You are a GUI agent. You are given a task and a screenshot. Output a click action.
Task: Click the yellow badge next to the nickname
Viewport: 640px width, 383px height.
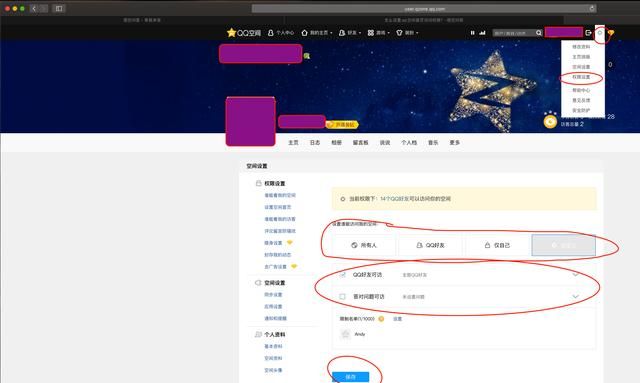342,125
